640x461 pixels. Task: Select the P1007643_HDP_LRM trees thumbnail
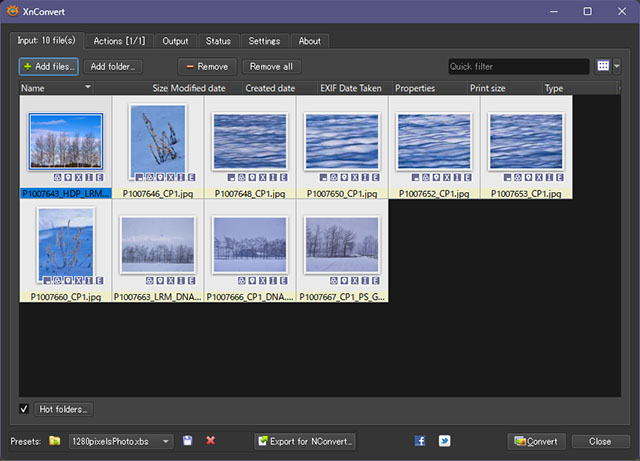[x=66, y=142]
